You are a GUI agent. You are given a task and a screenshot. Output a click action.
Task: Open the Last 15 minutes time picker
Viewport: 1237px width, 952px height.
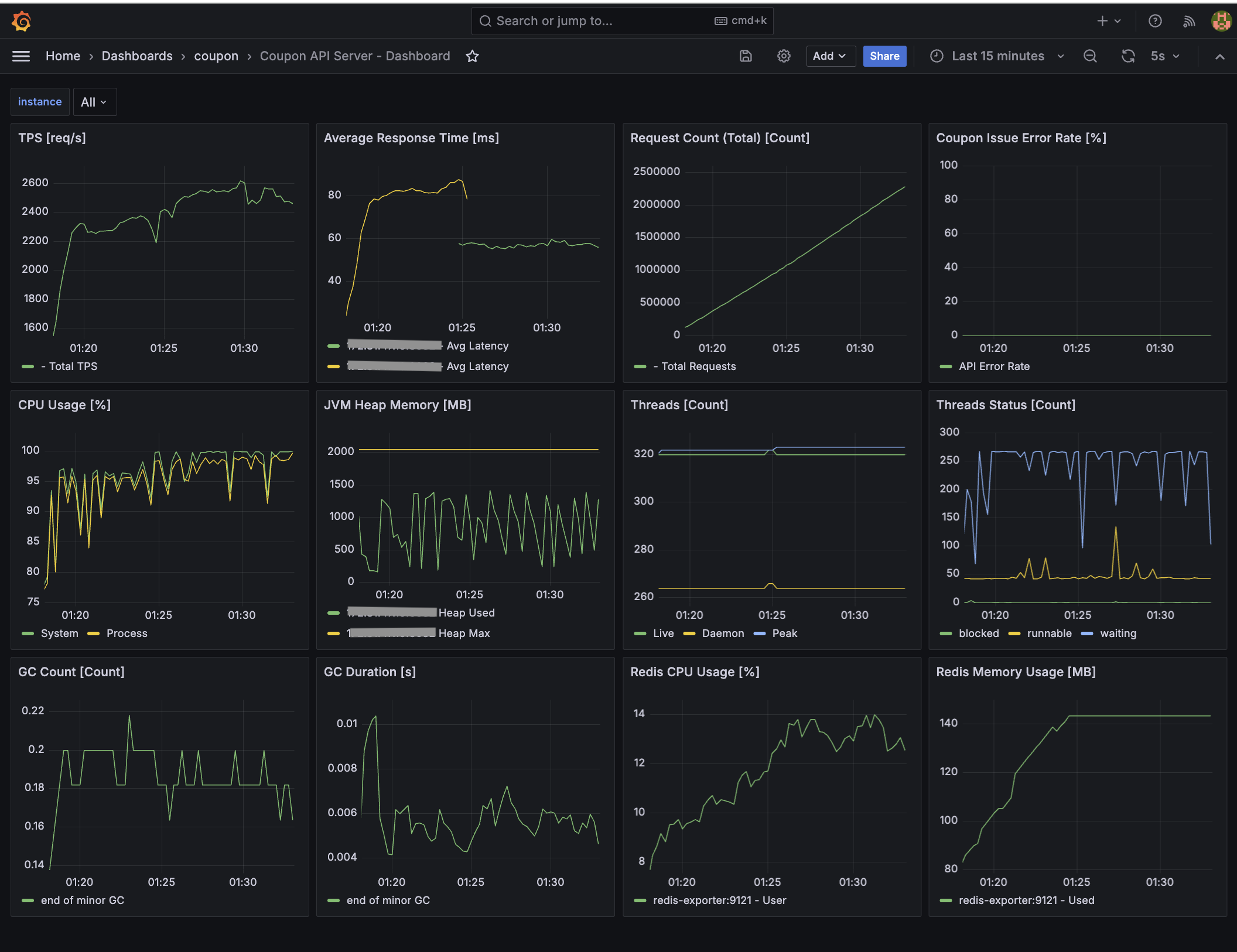point(997,56)
